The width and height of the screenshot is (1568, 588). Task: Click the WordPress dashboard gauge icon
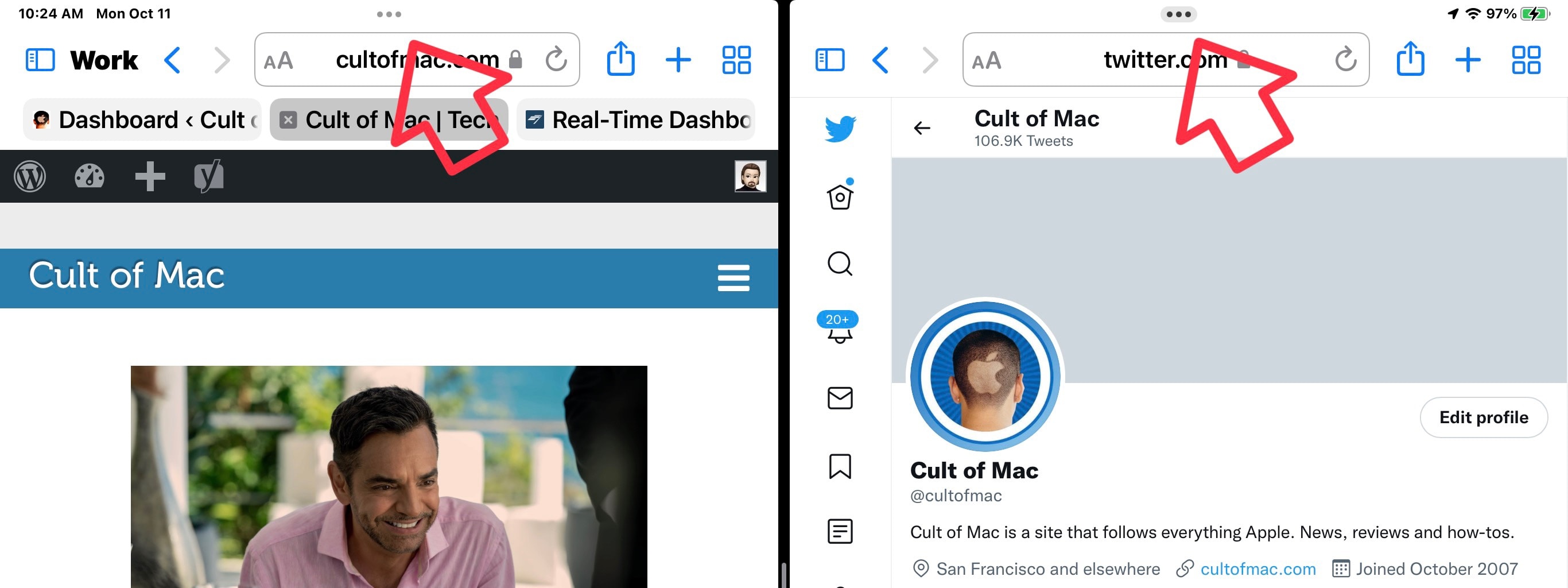[x=90, y=176]
